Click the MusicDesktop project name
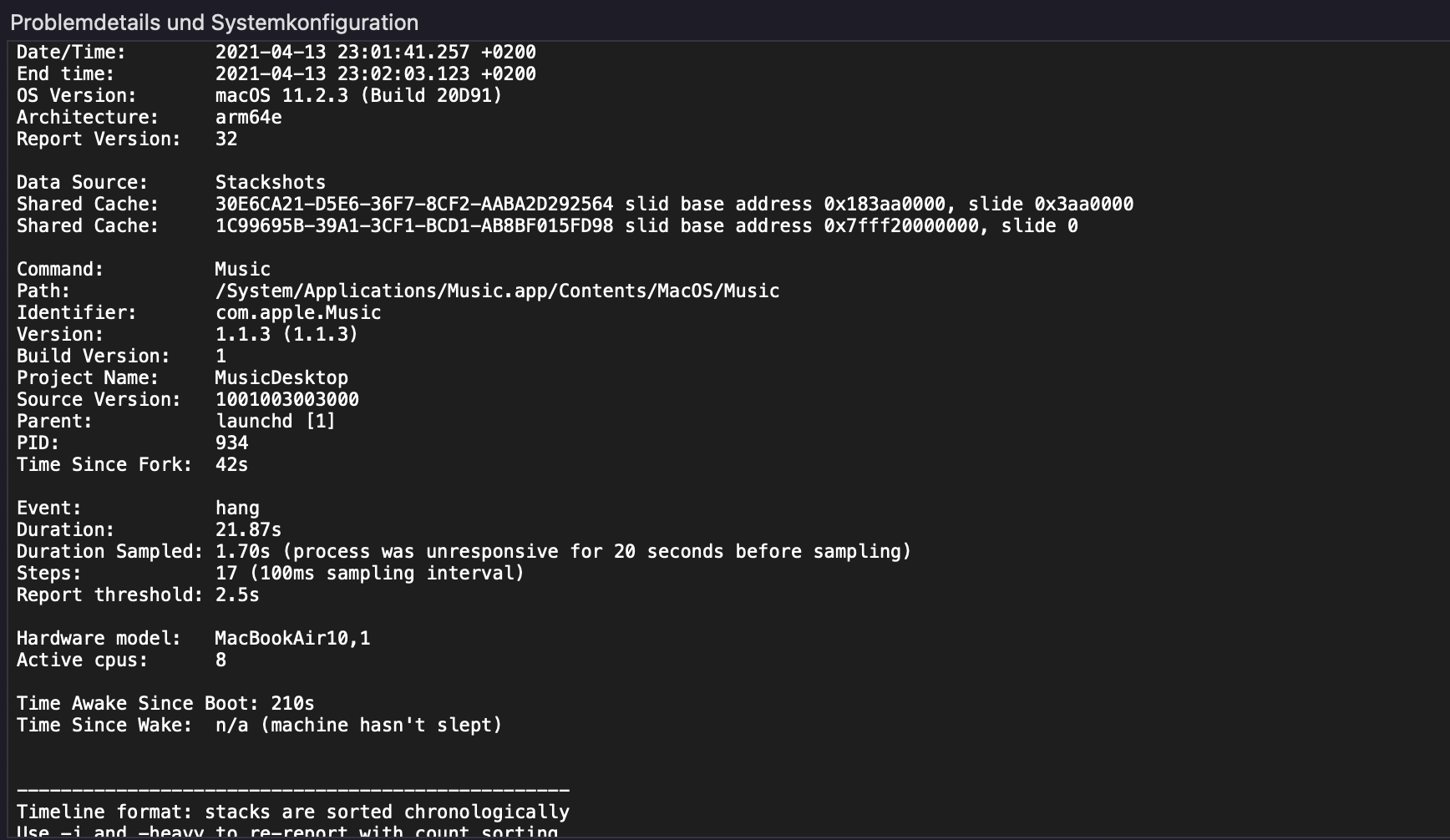The width and height of the screenshot is (1450, 840). click(281, 378)
